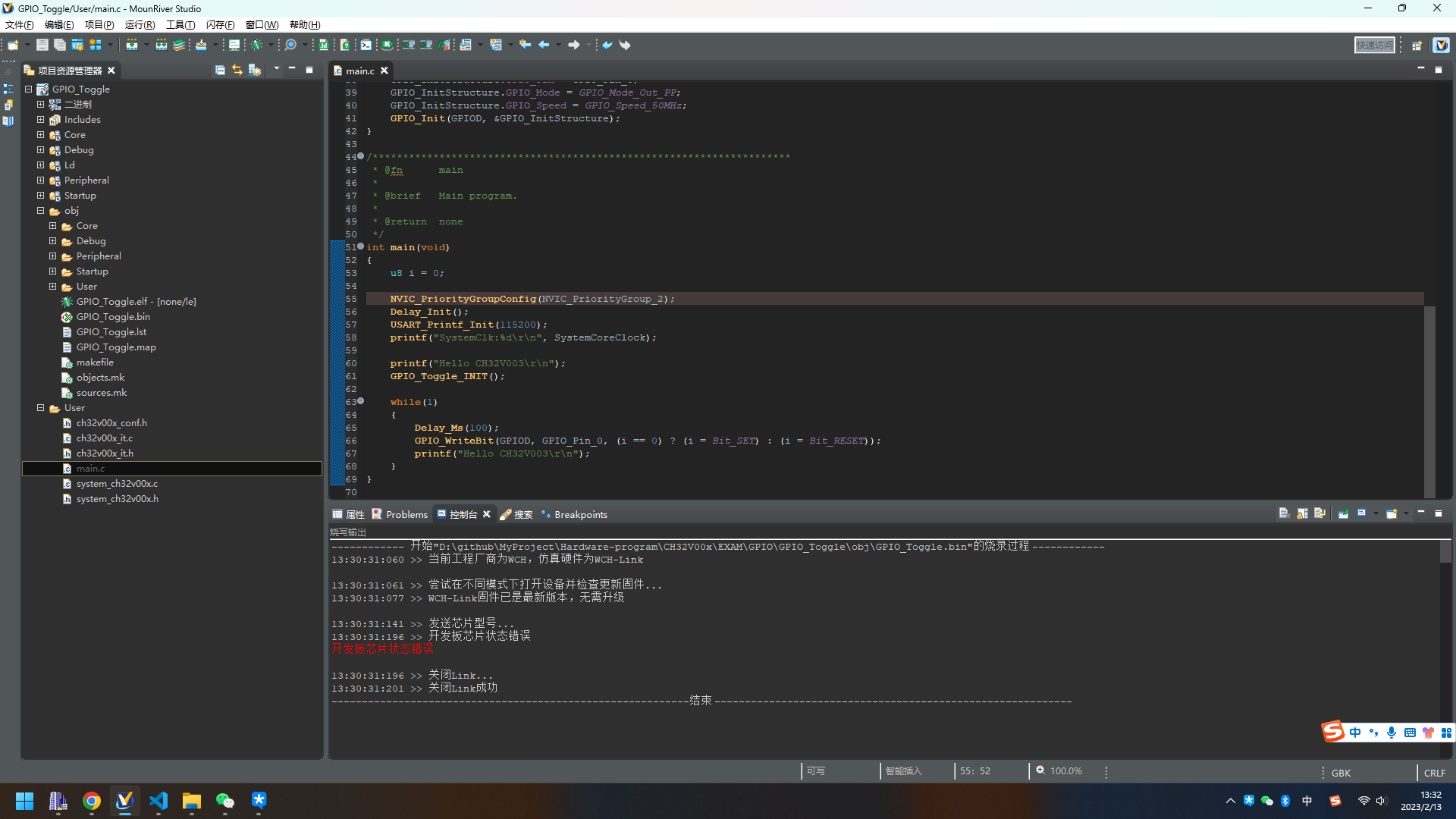The image size is (1456, 819).
Task: Click the Build project toolbar icon
Action: click(x=132, y=45)
